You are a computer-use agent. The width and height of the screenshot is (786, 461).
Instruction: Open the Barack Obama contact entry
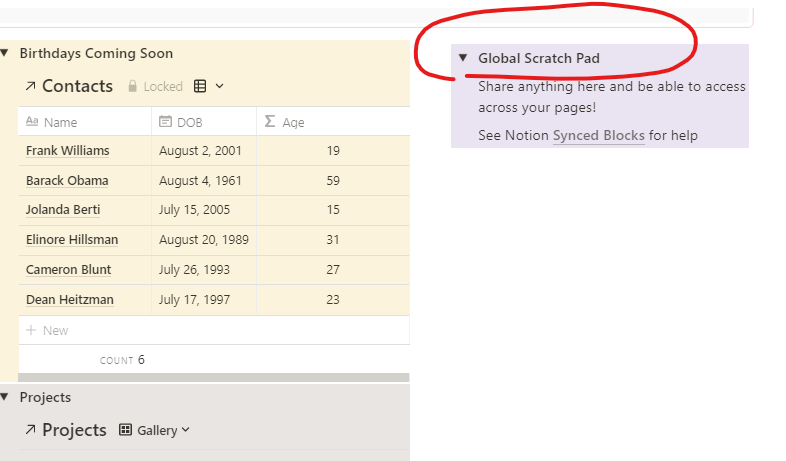point(67,181)
